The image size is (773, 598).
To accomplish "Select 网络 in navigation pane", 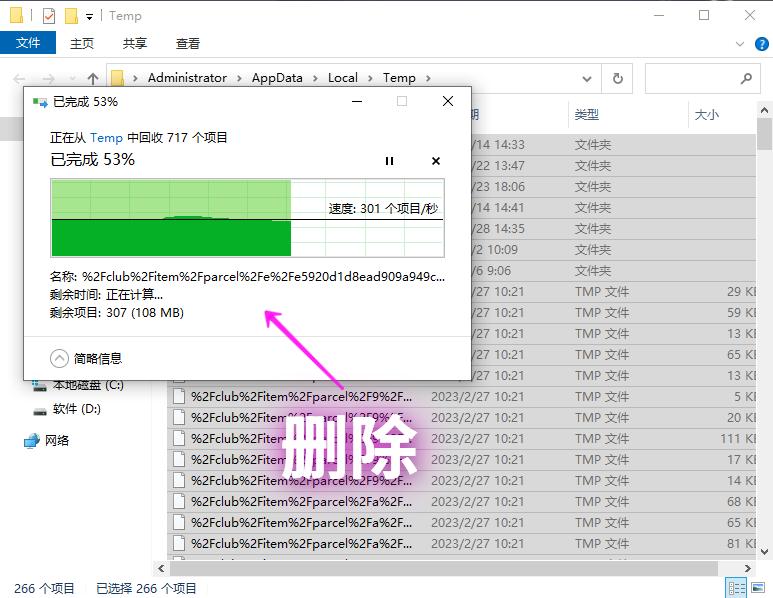I will click(x=57, y=440).
